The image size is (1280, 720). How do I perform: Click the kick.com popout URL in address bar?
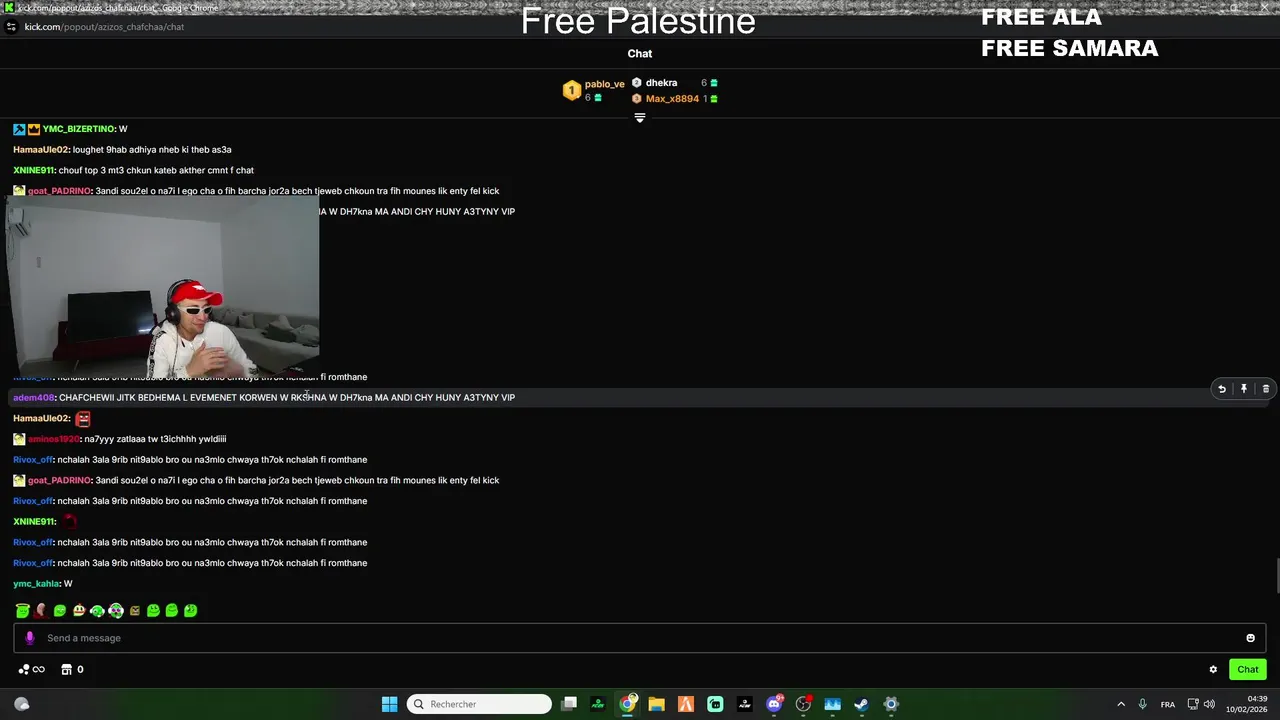tap(104, 27)
